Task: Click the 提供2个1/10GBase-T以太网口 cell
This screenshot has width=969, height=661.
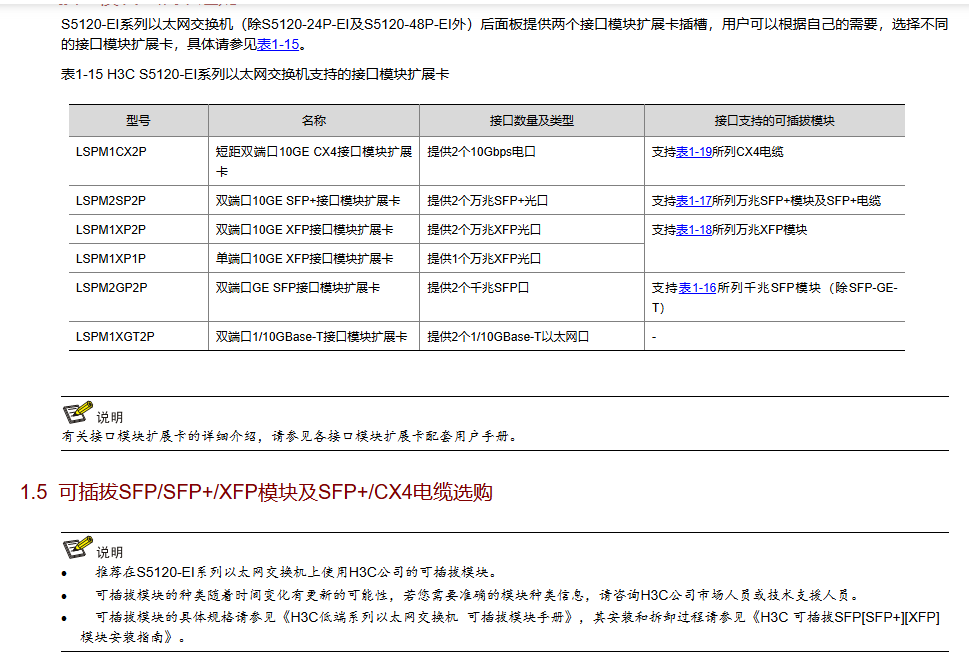Action: click(508, 337)
